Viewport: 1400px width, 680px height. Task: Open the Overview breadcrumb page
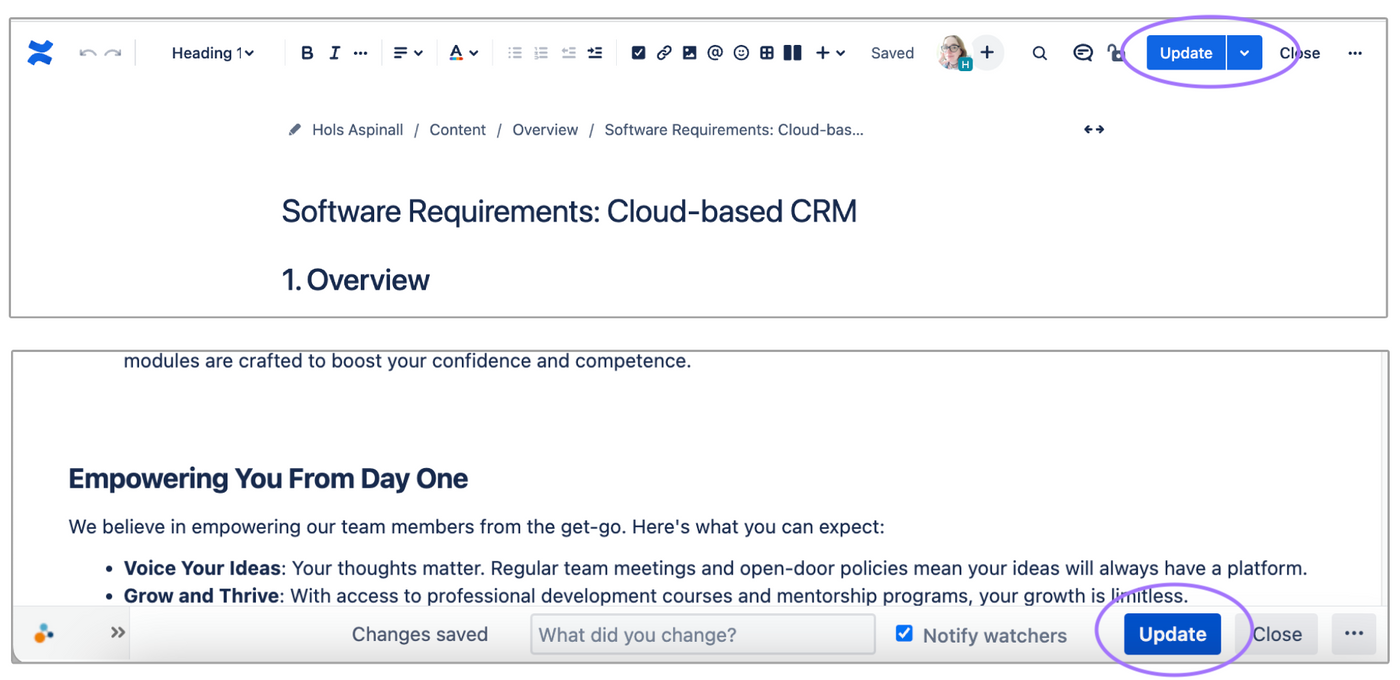point(545,129)
